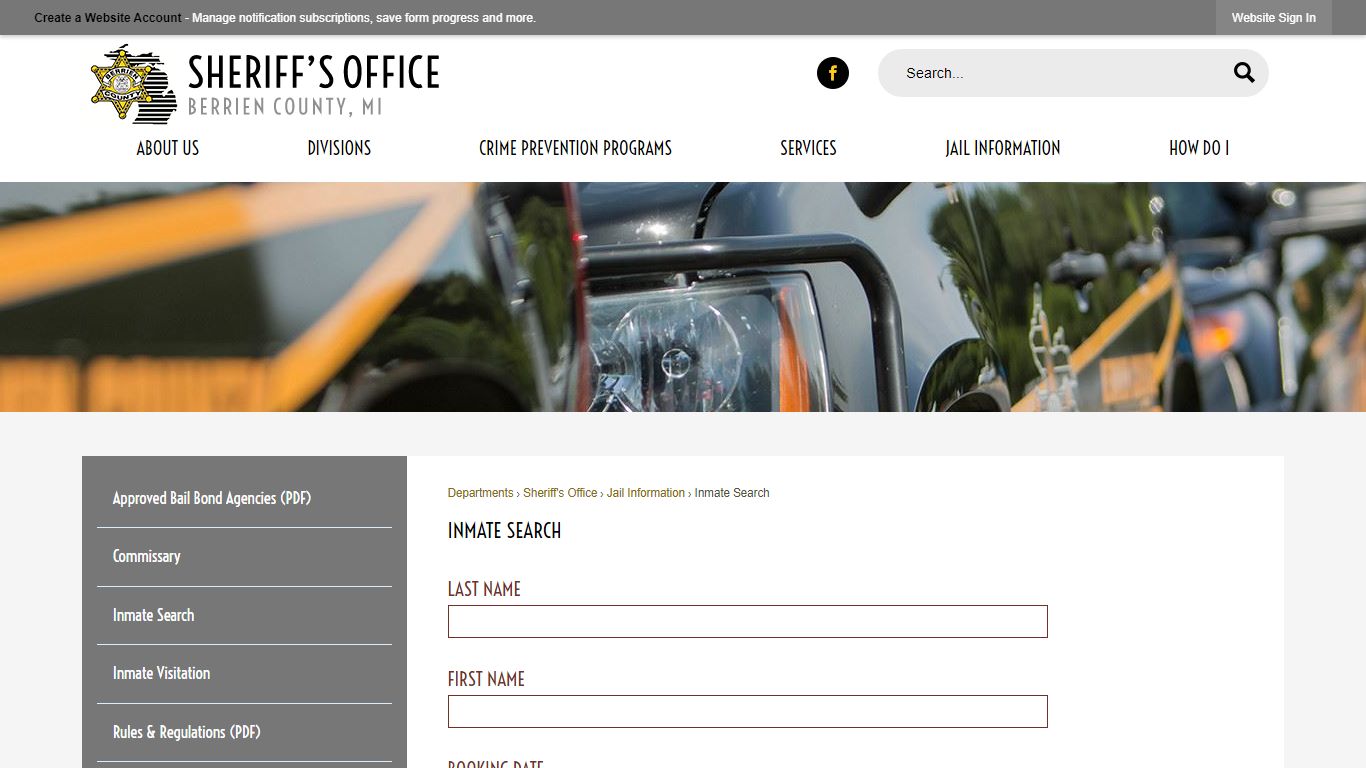The width and height of the screenshot is (1366, 768).
Task: Select Inmate Search in the sidebar
Action: pyautogui.click(x=153, y=615)
